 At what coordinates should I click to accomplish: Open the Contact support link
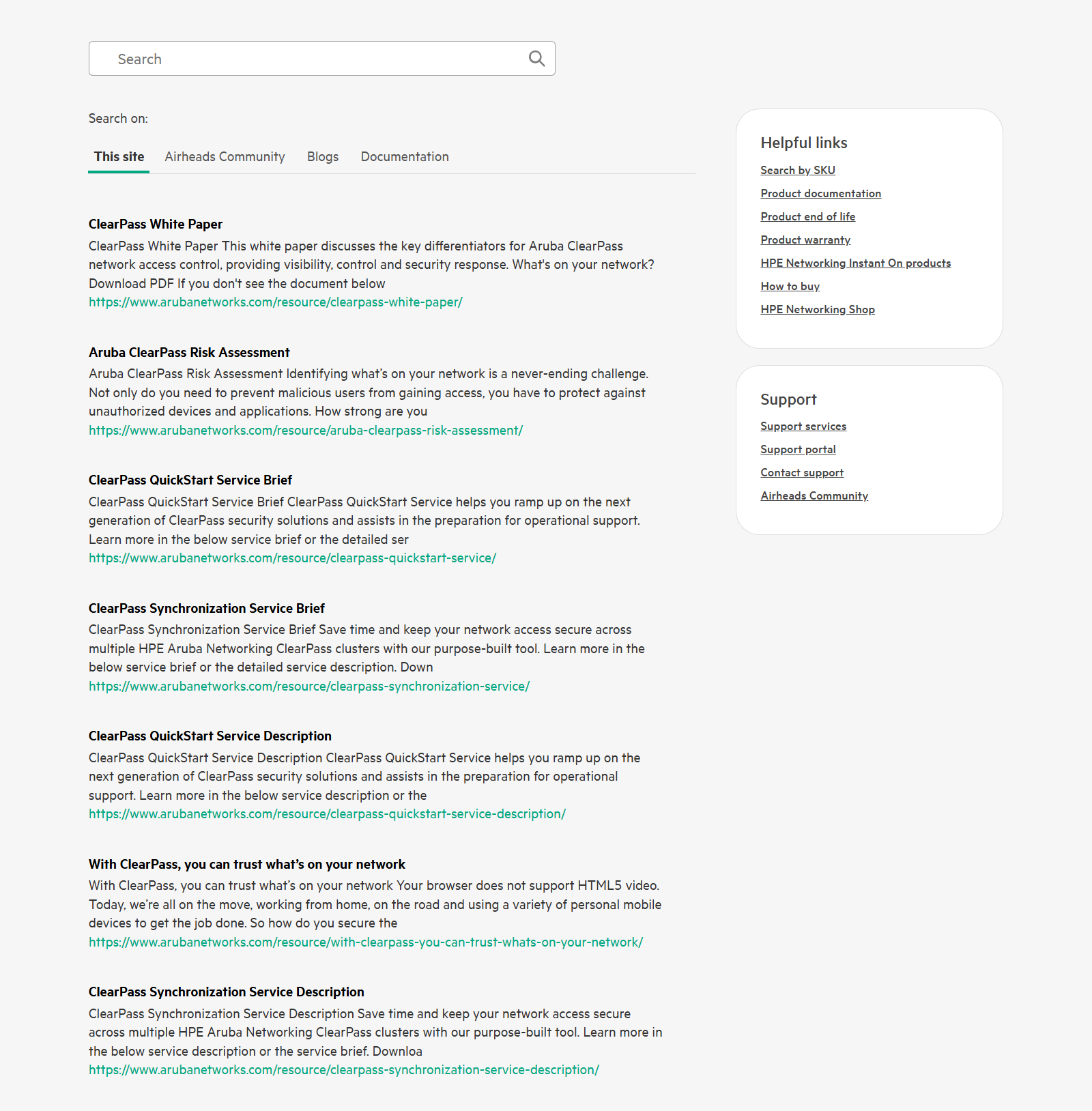802,472
